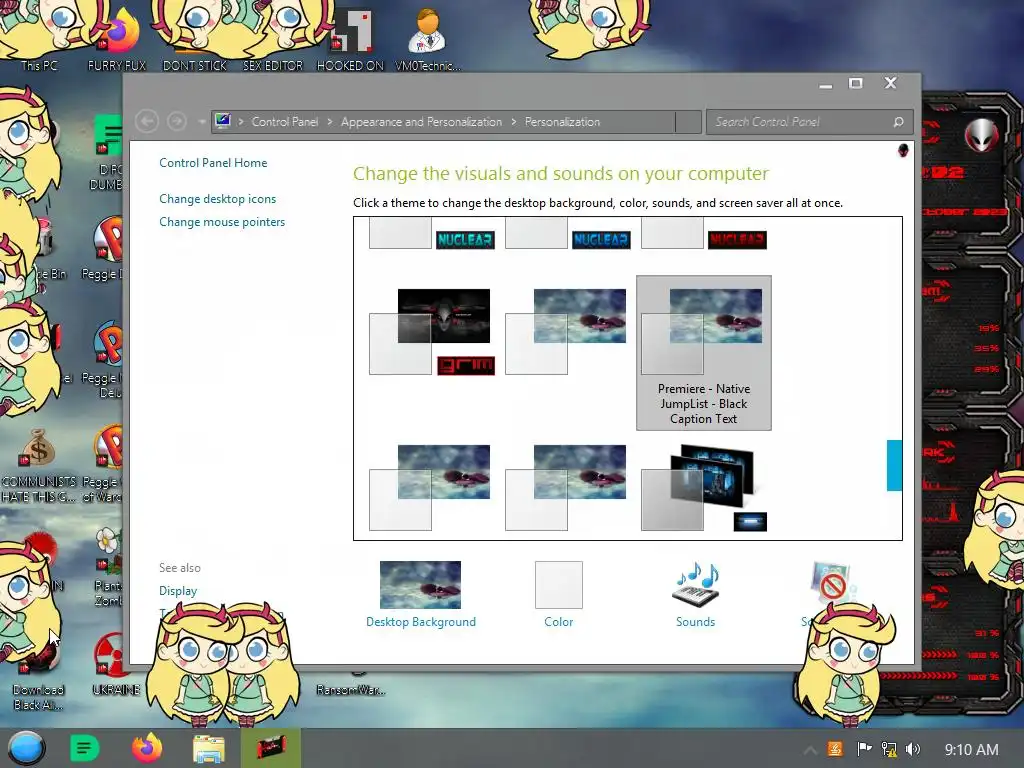Select the dark blue stacked-wallpapers theme
This screenshot has height=768, width=1024.
(704, 487)
